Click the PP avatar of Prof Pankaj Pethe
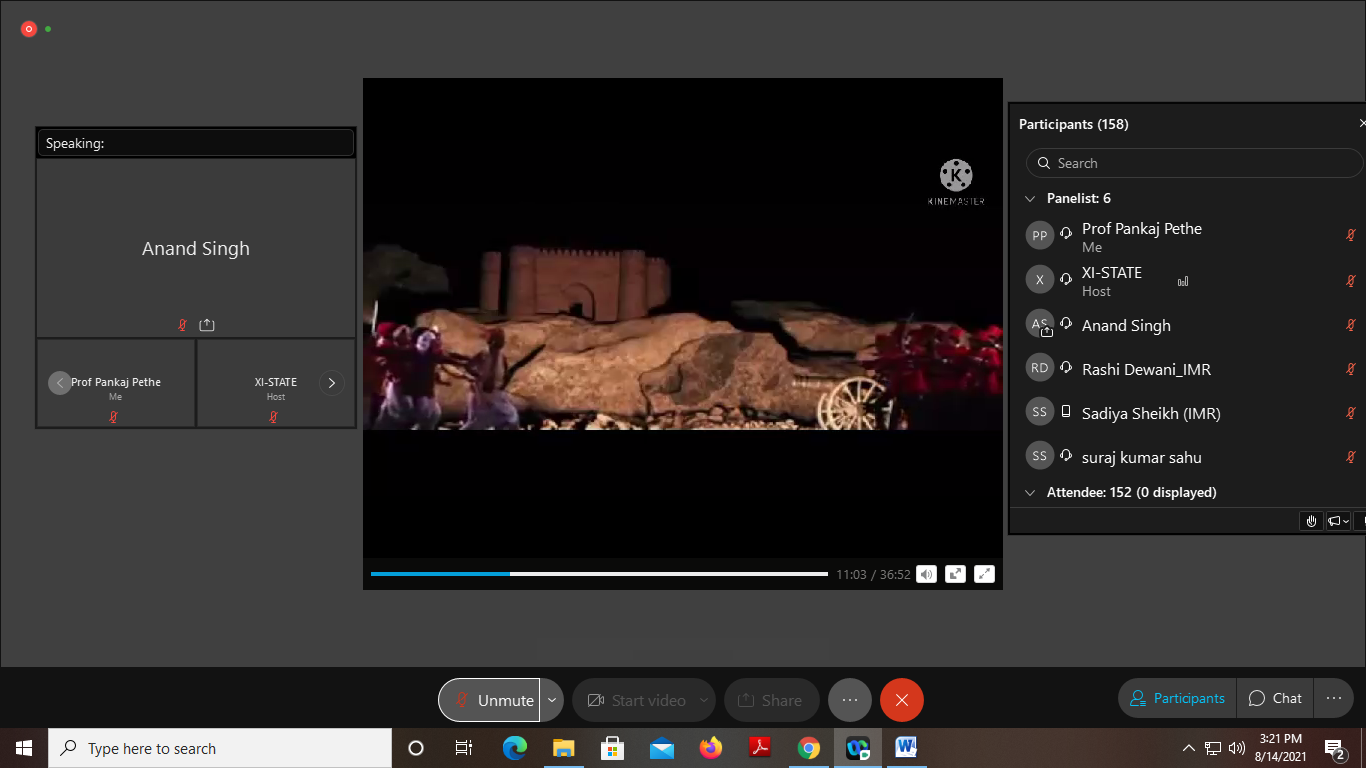 1040,236
